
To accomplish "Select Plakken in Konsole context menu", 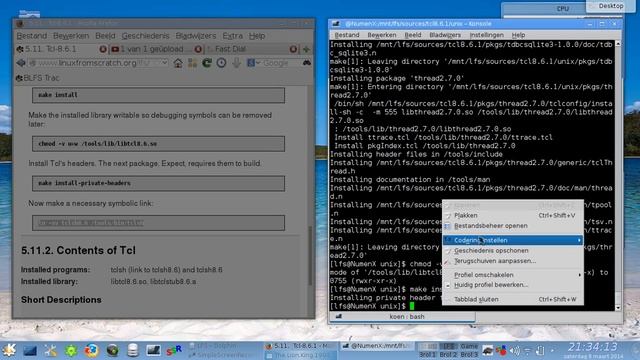I will 513,215.
